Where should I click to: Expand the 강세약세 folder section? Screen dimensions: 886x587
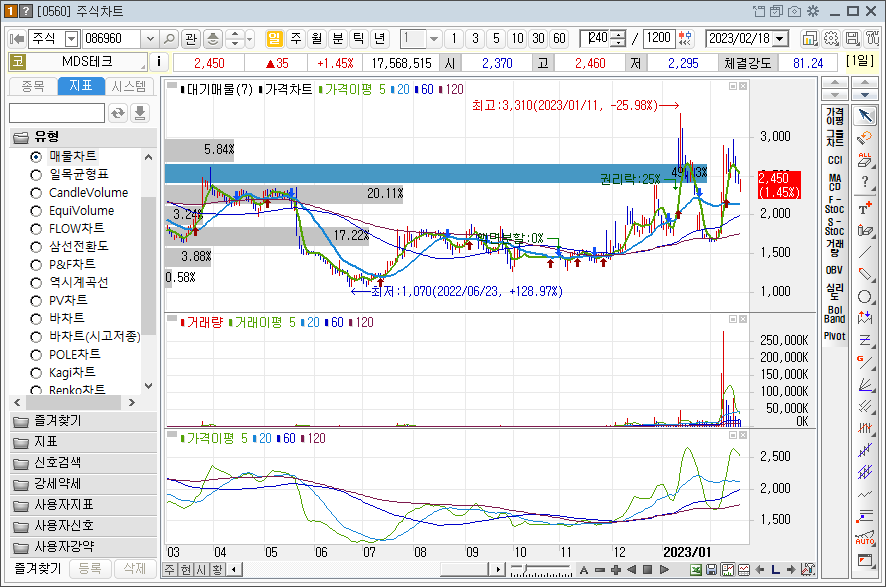tap(83, 484)
